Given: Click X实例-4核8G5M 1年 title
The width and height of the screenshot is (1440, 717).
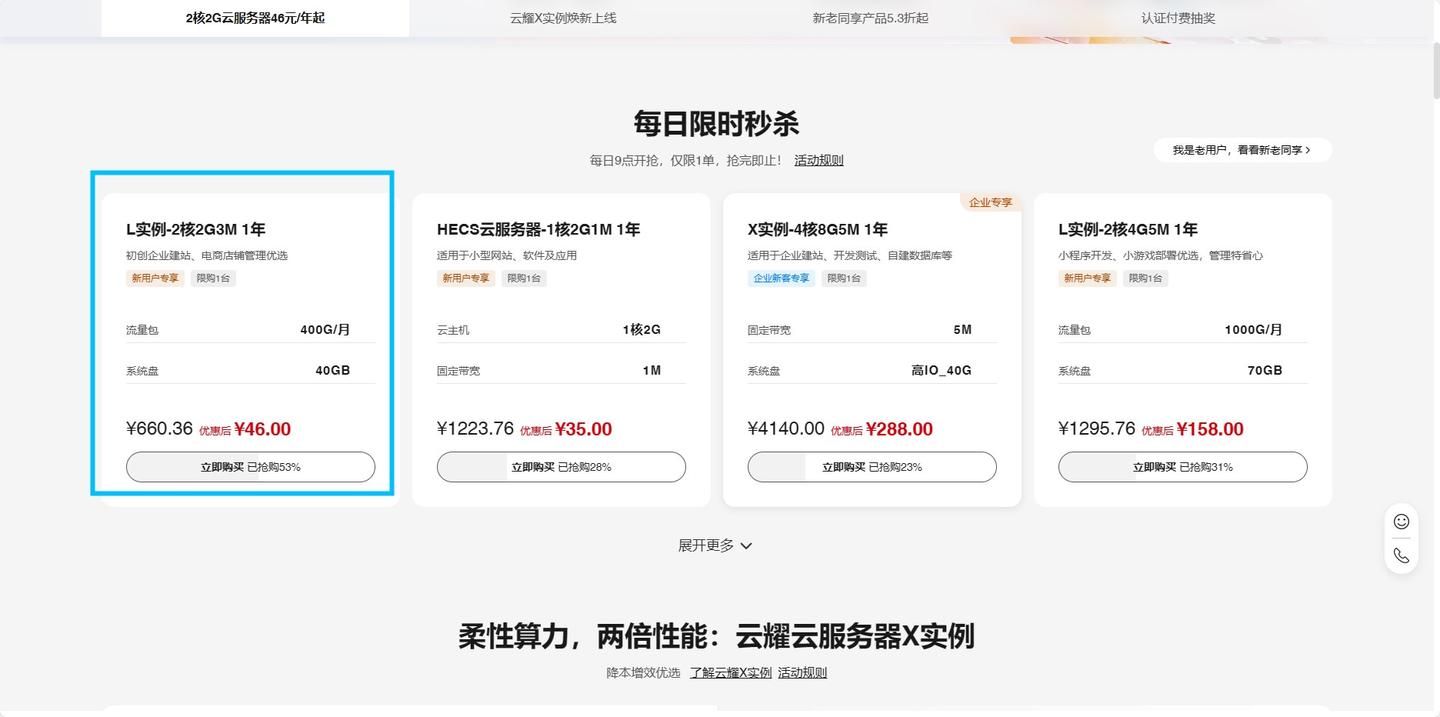Looking at the screenshot, I should (818, 229).
